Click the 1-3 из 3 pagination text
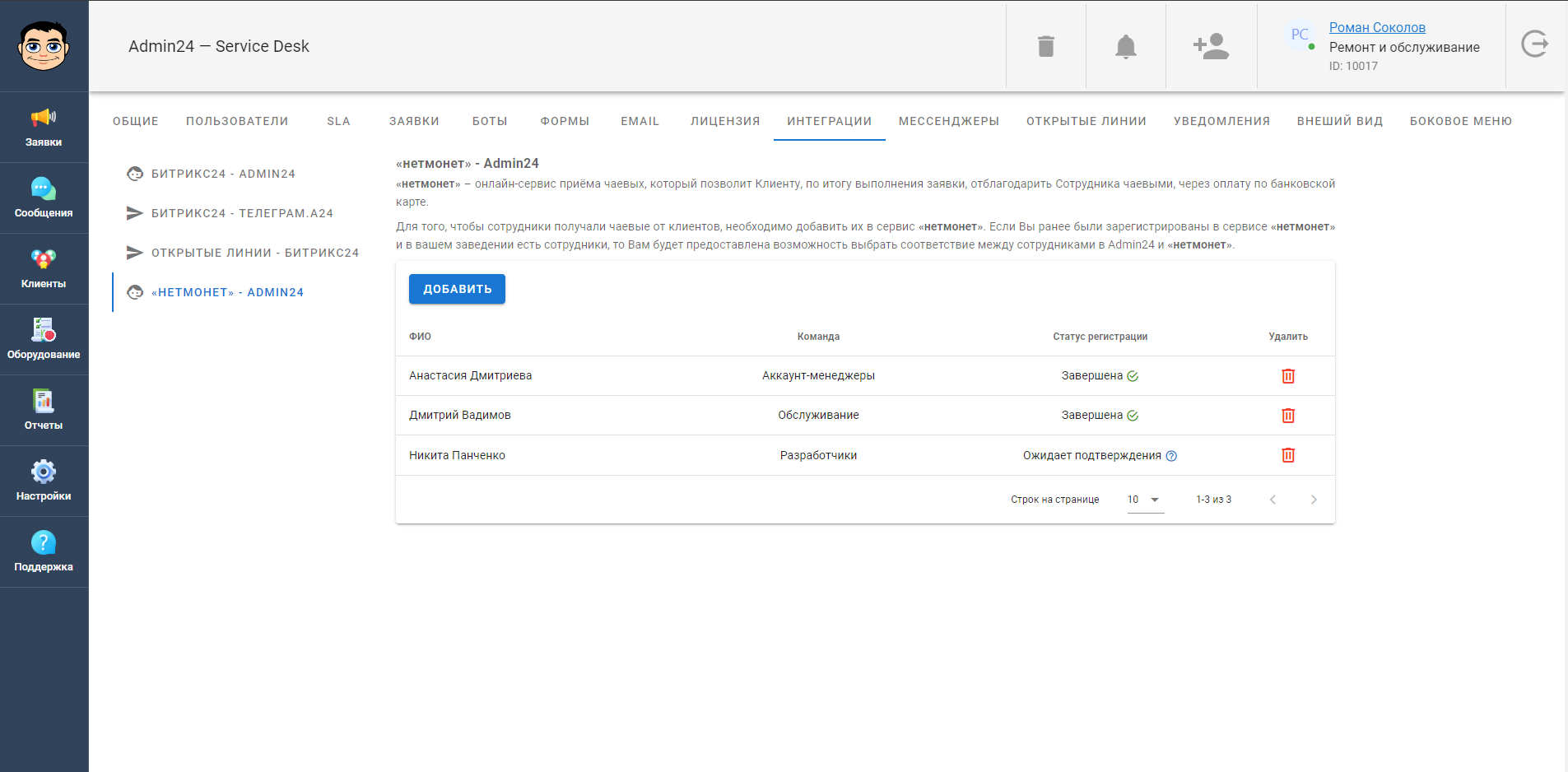 [x=1213, y=500]
